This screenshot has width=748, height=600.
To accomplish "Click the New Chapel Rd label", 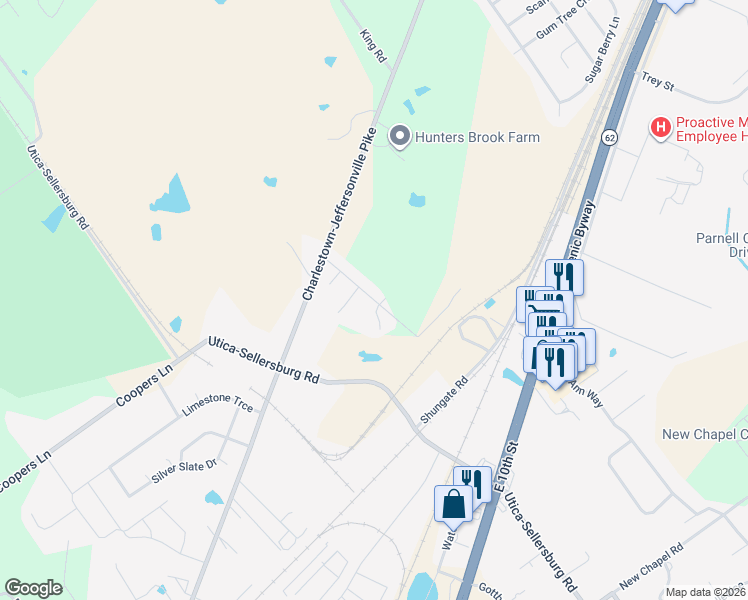I will pos(651,567).
